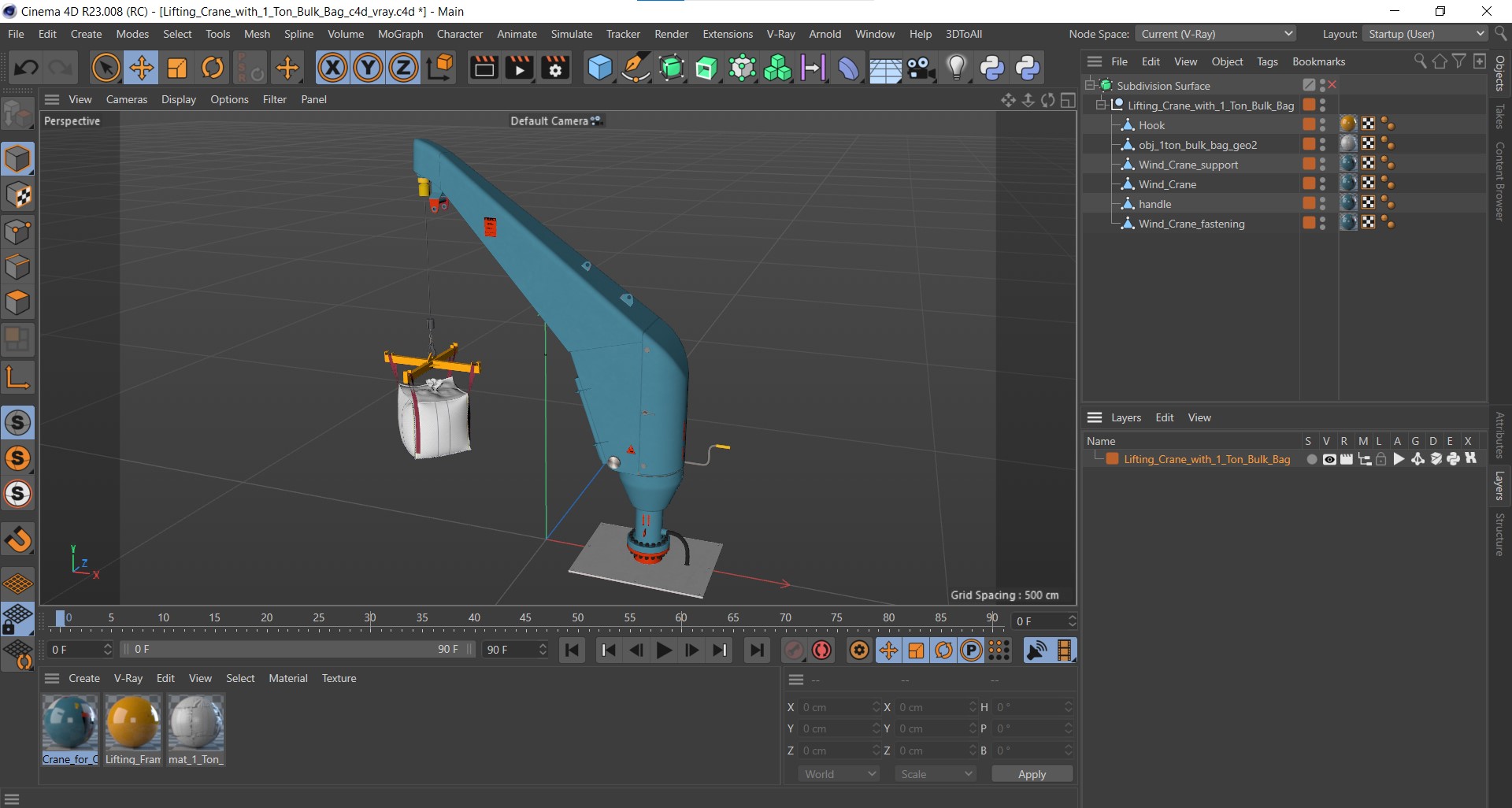
Task: Add a Light object
Action: [956, 68]
